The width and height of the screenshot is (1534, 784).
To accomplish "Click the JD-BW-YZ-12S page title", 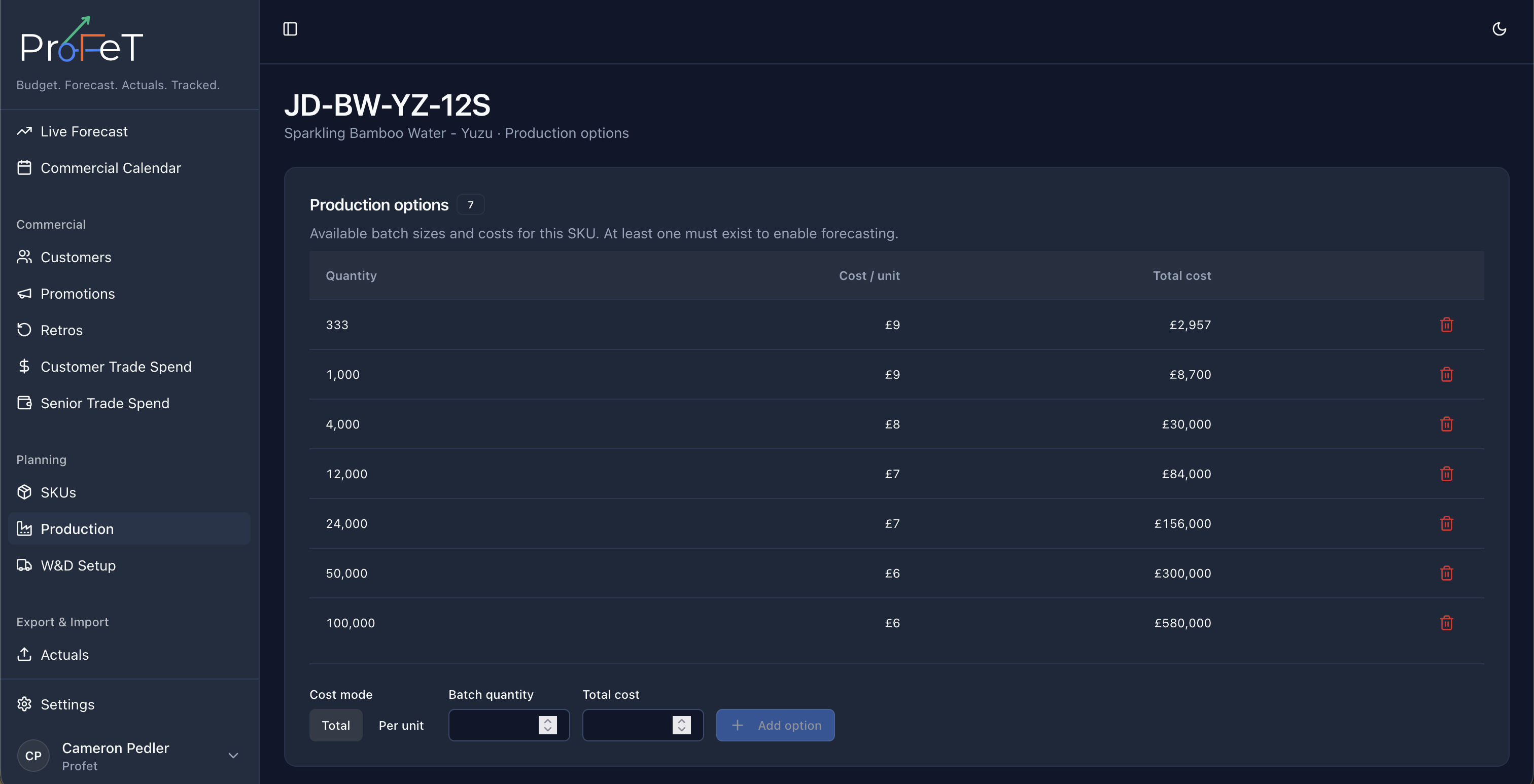I will 387,105.
